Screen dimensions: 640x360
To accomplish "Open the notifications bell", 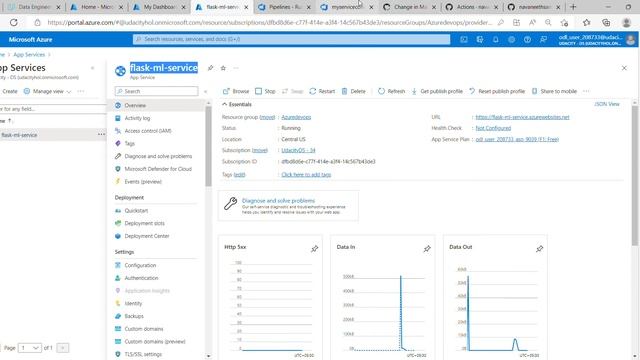I will [x=496, y=40].
